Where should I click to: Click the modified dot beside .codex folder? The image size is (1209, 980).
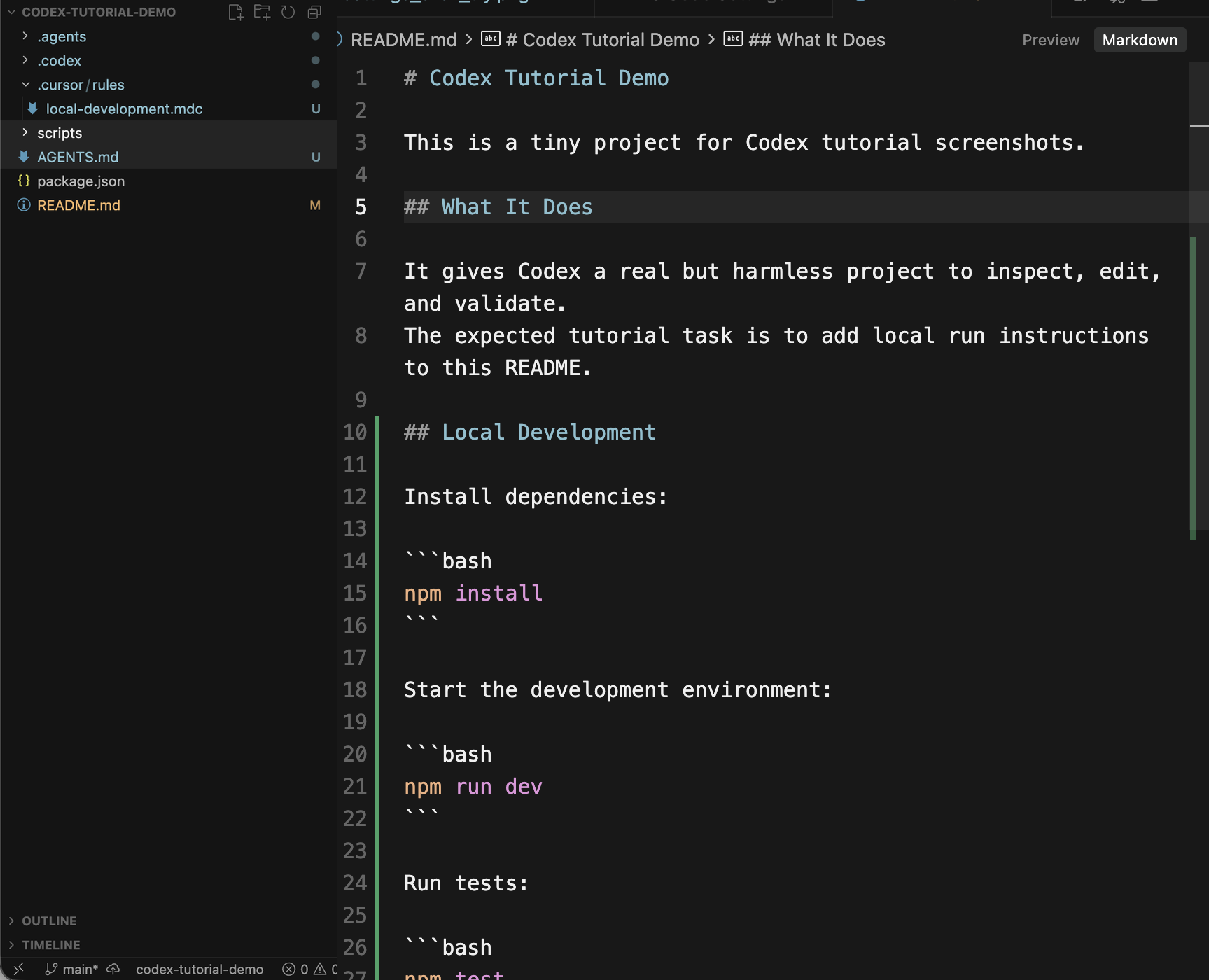coord(316,60)
